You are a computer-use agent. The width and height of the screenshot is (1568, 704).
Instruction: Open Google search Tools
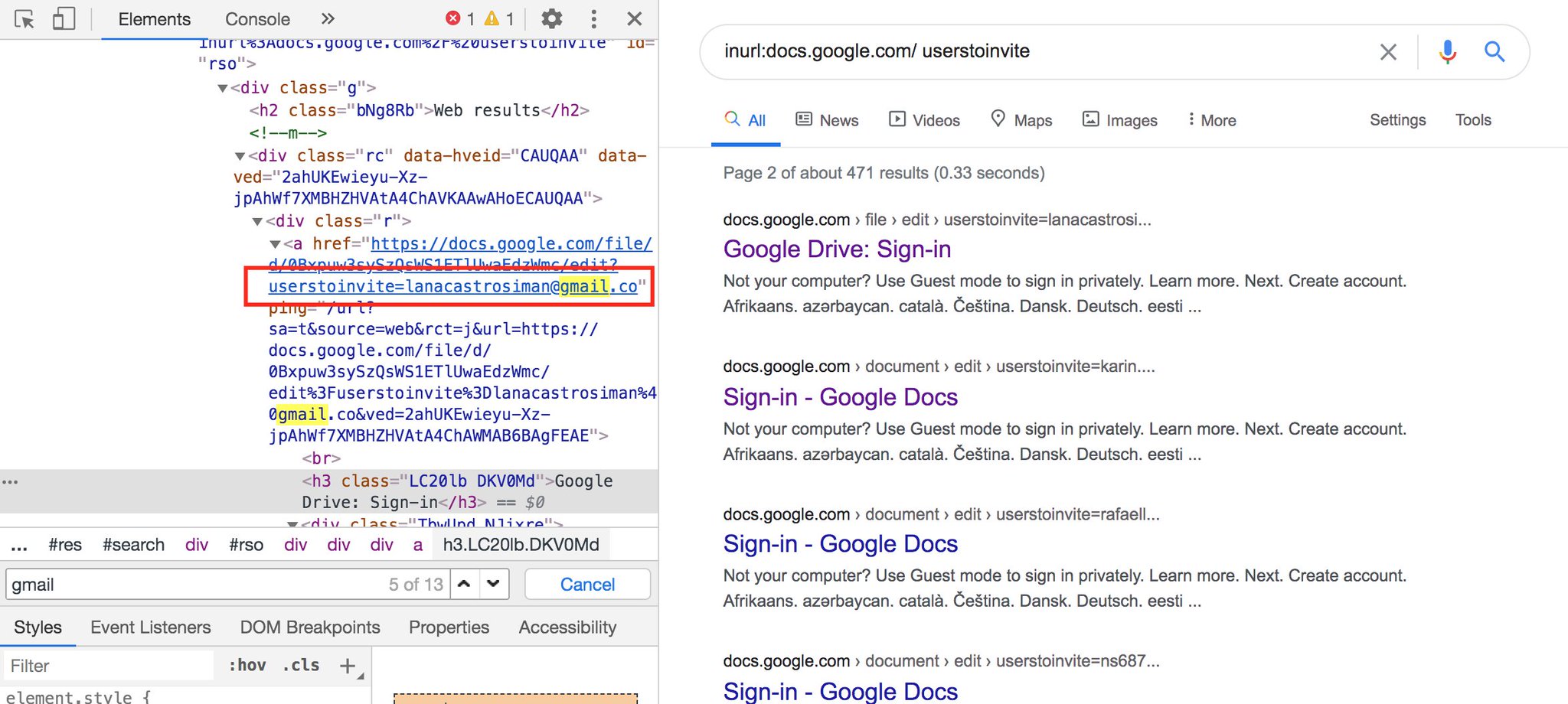[1473, 120]
